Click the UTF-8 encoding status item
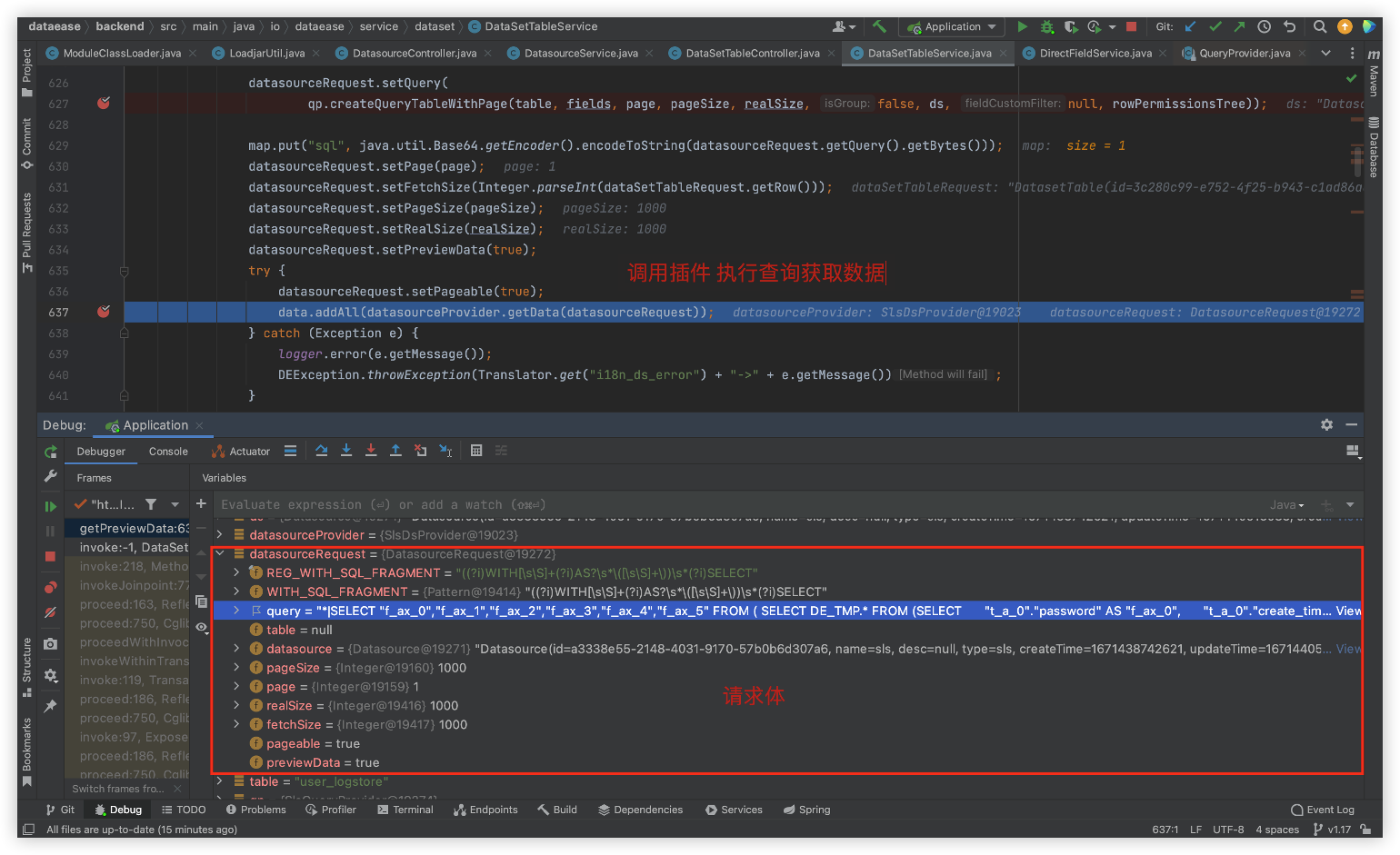This screenshot has height=855, width=1400. [1228, 830]
